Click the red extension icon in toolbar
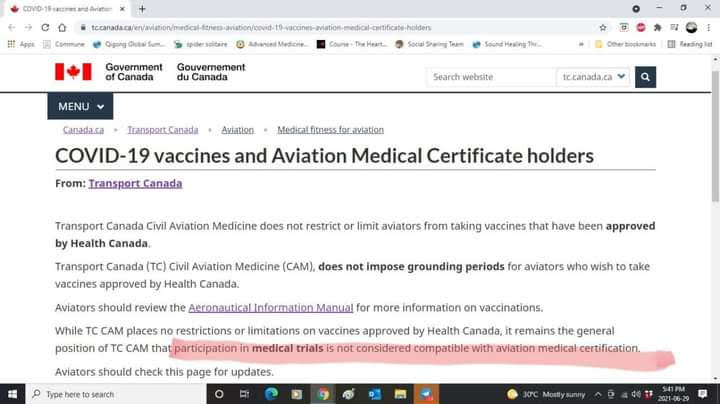 (x=641, y=28)
